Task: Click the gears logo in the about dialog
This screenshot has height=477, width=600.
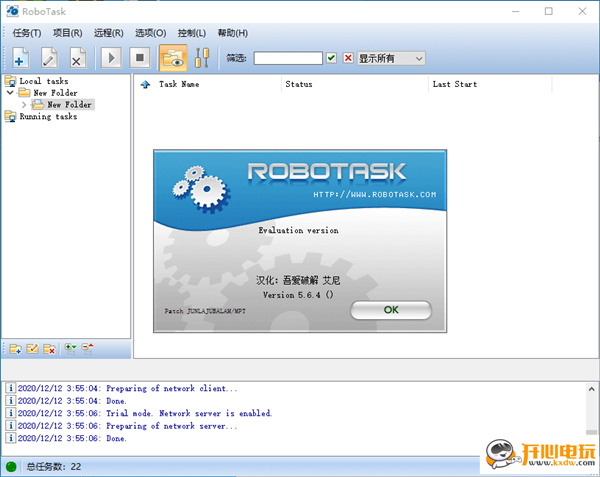Action: tap(201, 189)
